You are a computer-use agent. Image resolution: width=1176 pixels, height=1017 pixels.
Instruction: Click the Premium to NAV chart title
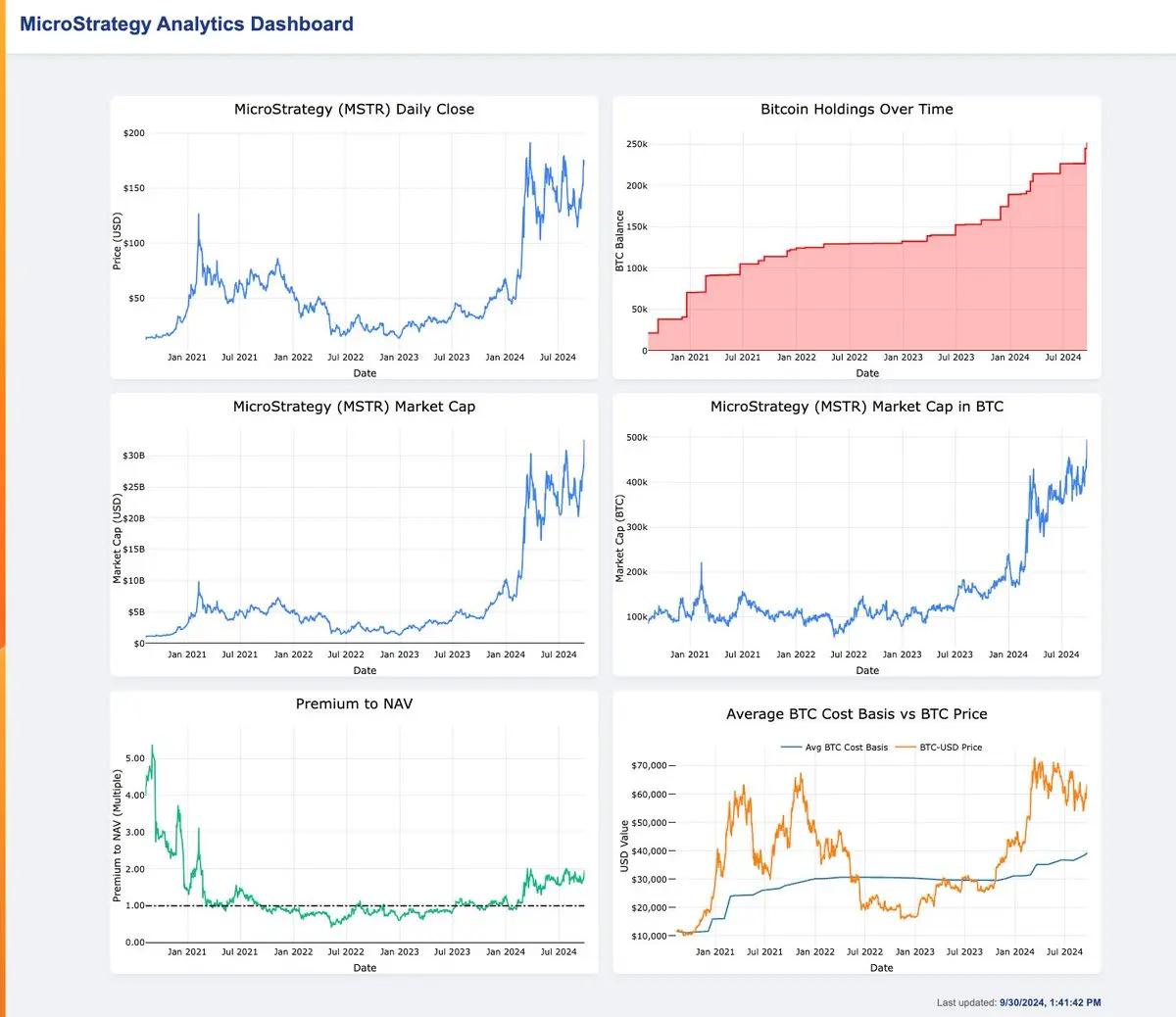[x=354, y=704]
